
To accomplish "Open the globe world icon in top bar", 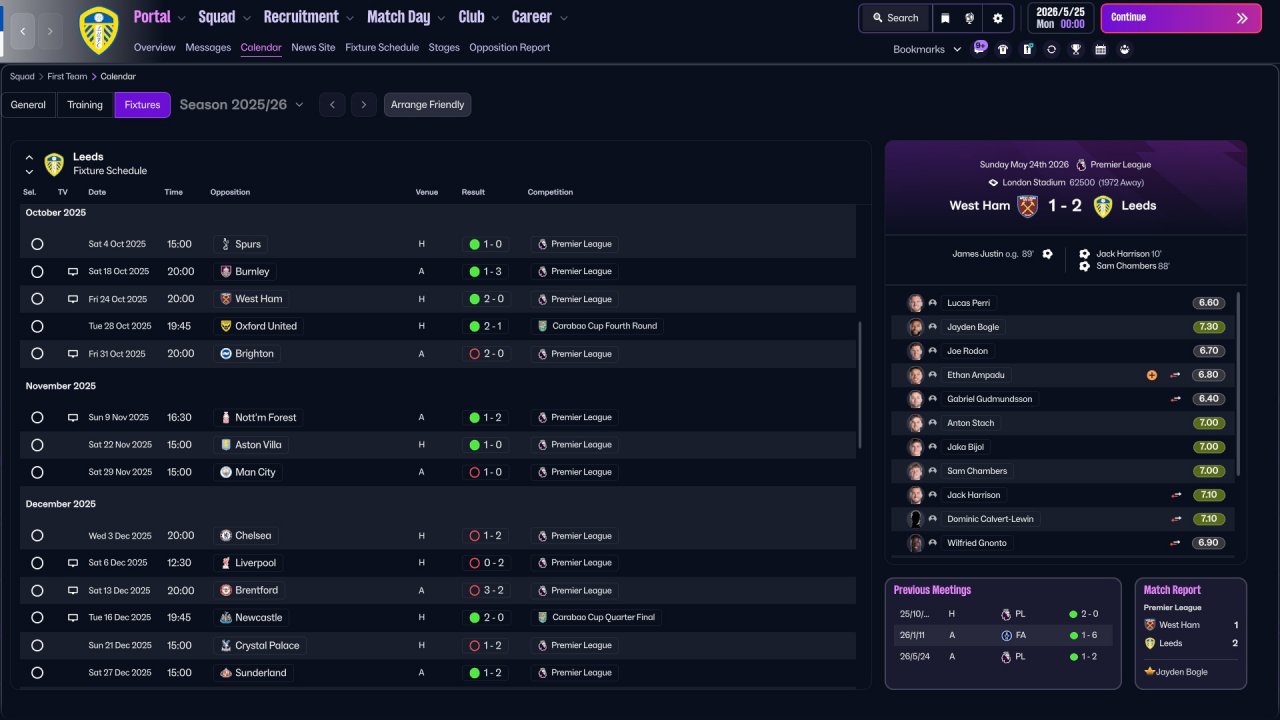I will 970,18.
